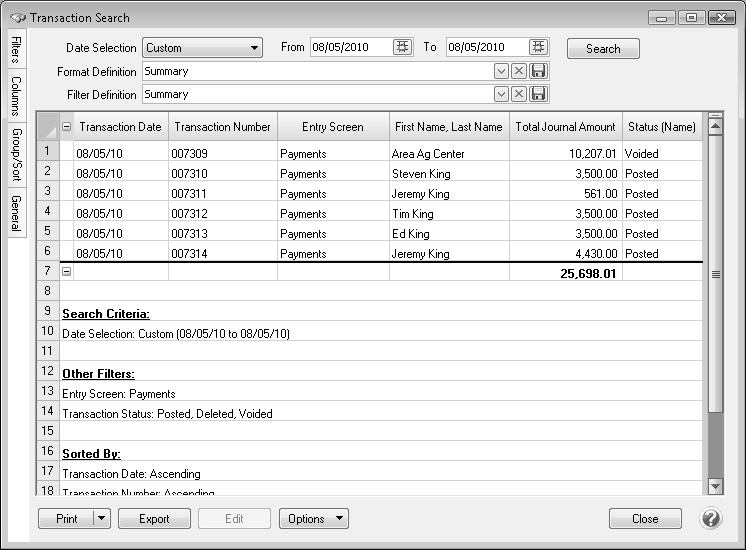
Task: Expand the Format Definition dropdown list
Action: [501, 71]
